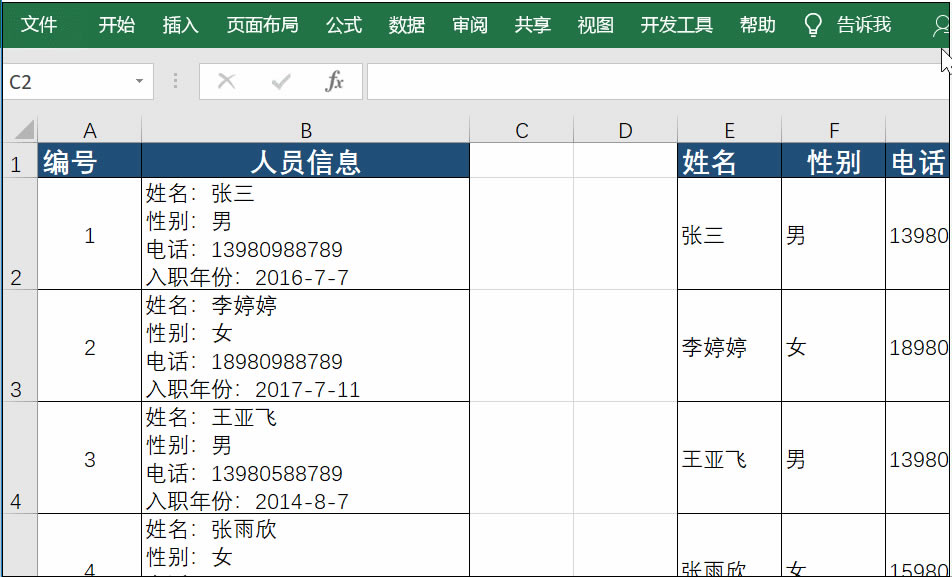Switch to the 插入 ribbon tab
Screen dimensions: 952x577
coord(179,27)
